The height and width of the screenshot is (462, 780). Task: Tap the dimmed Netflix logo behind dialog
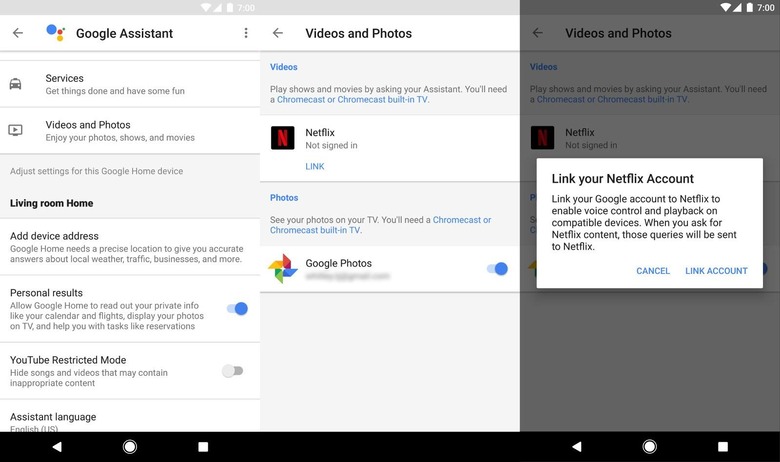542,138
